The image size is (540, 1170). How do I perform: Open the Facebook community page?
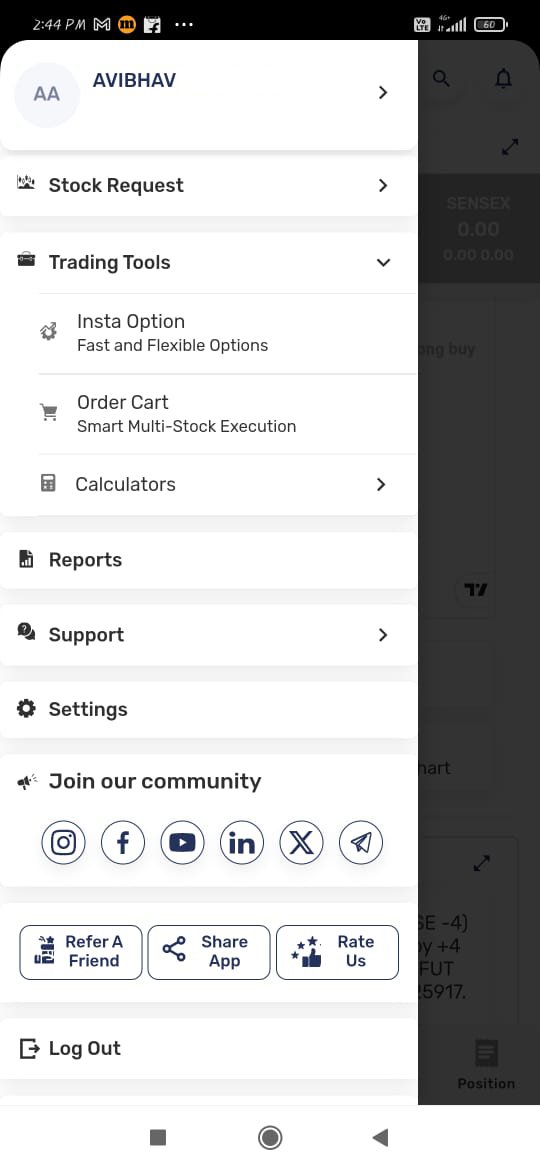(x=123, y=843)
